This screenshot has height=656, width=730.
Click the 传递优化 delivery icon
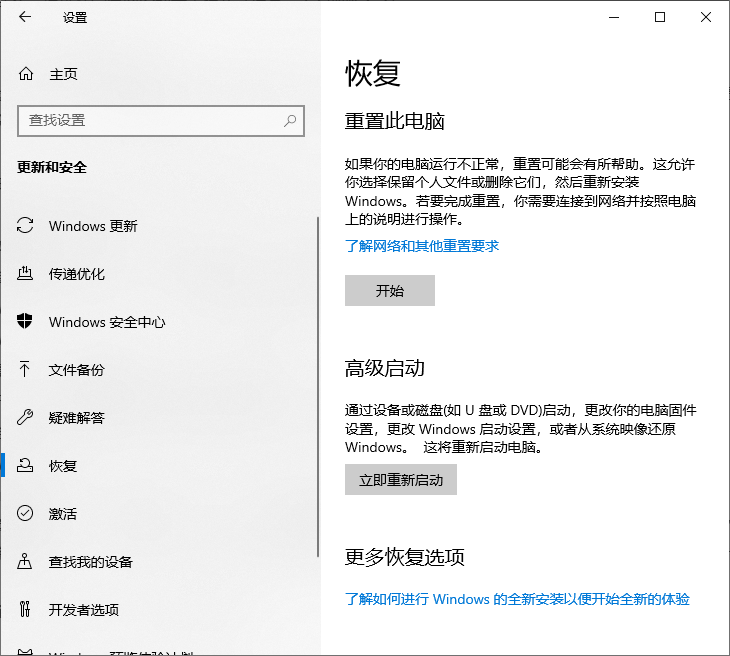point(25,273)
